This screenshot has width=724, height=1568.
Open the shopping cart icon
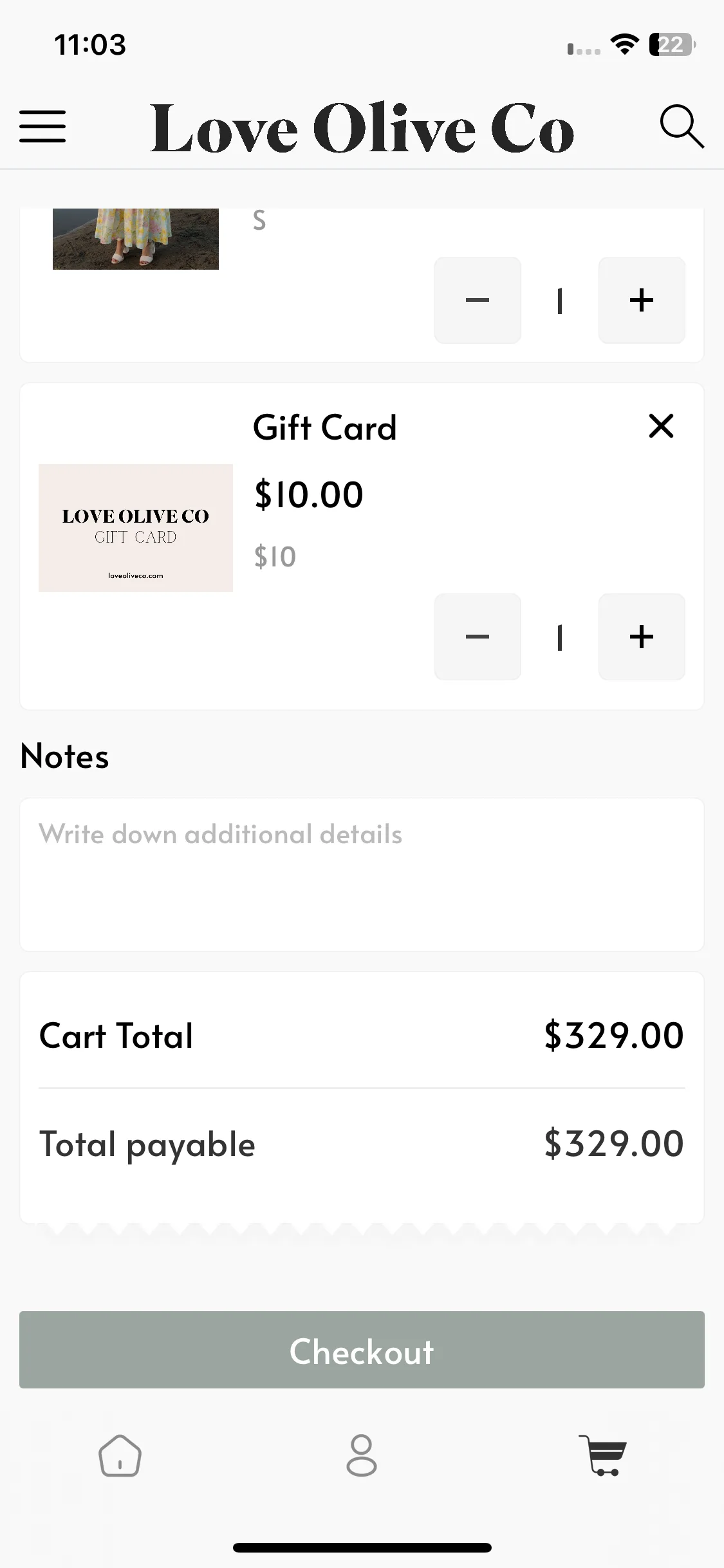[x=602, y=1455]
